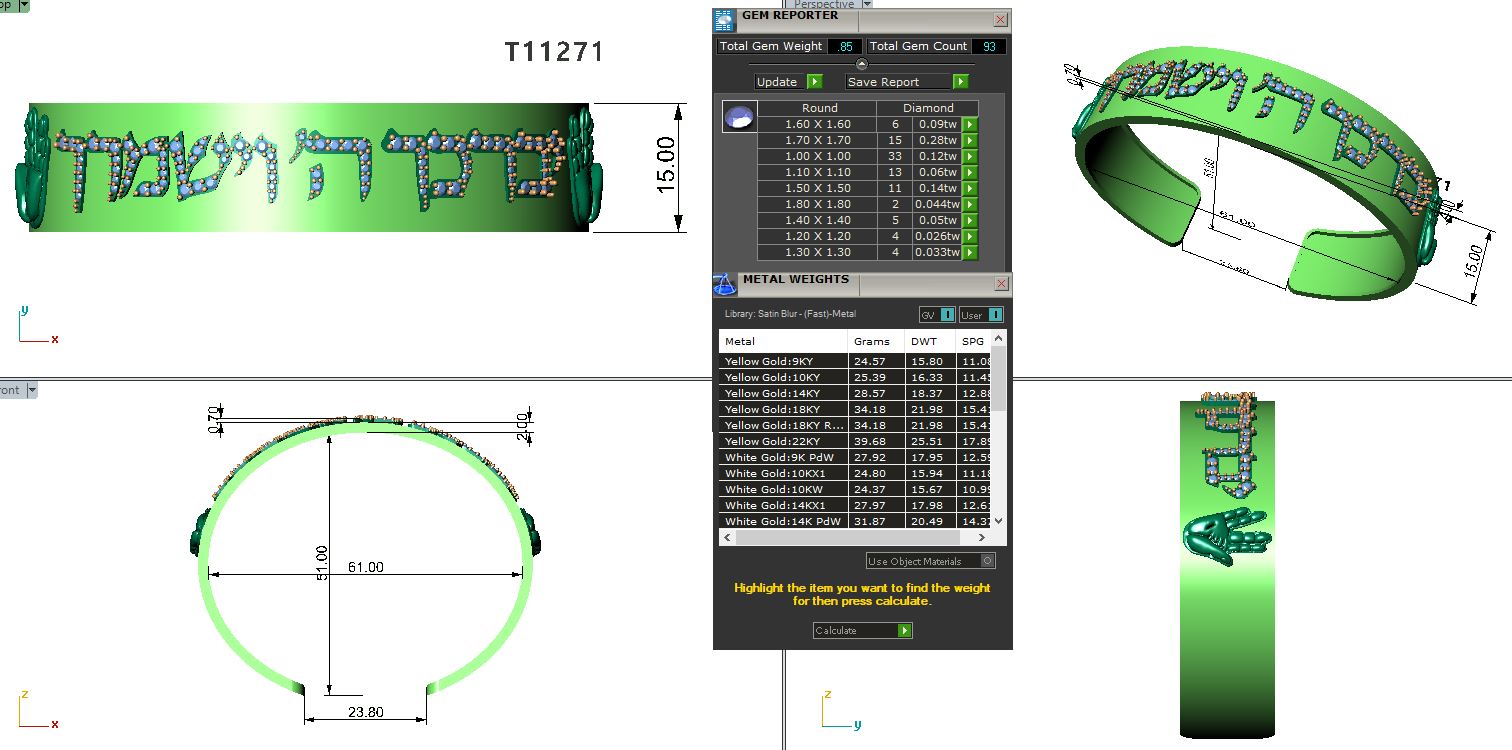This screenshot has width=1512, height=750.
Task: Open the Front viewport dropdown arrow
Action: (31, 390)
